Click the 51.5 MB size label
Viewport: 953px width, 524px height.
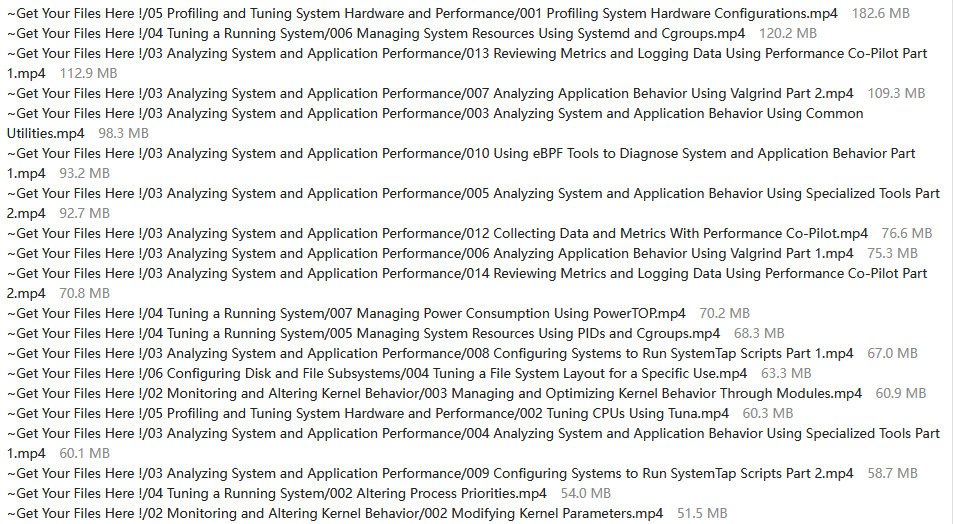[x=702, y=514]
